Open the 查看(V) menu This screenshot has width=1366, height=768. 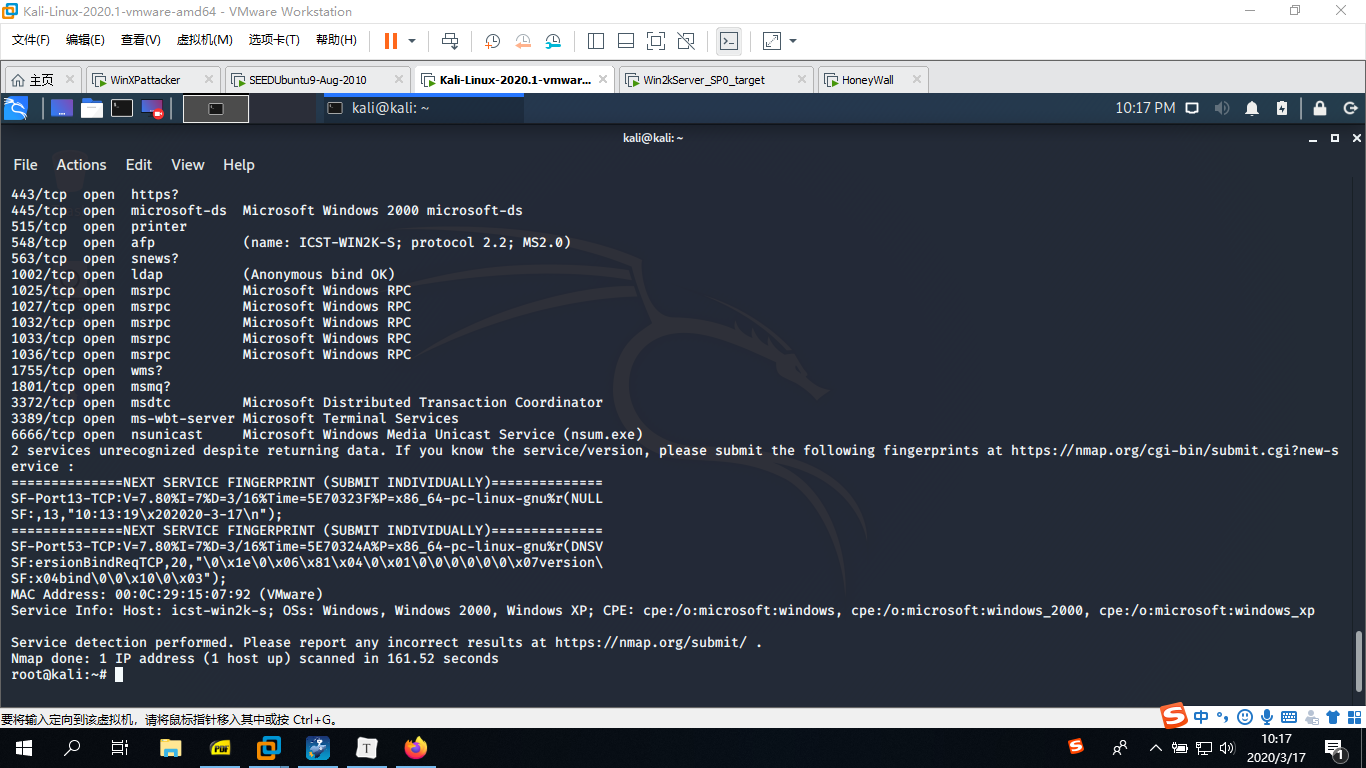coord(140,40)
